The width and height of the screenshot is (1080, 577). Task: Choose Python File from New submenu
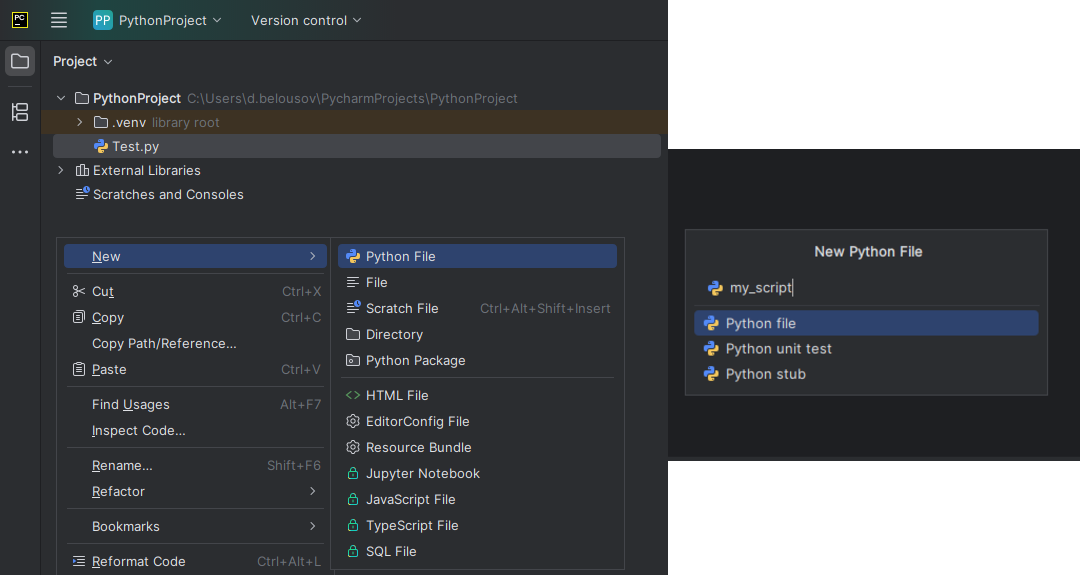click(x=400, y=256)
